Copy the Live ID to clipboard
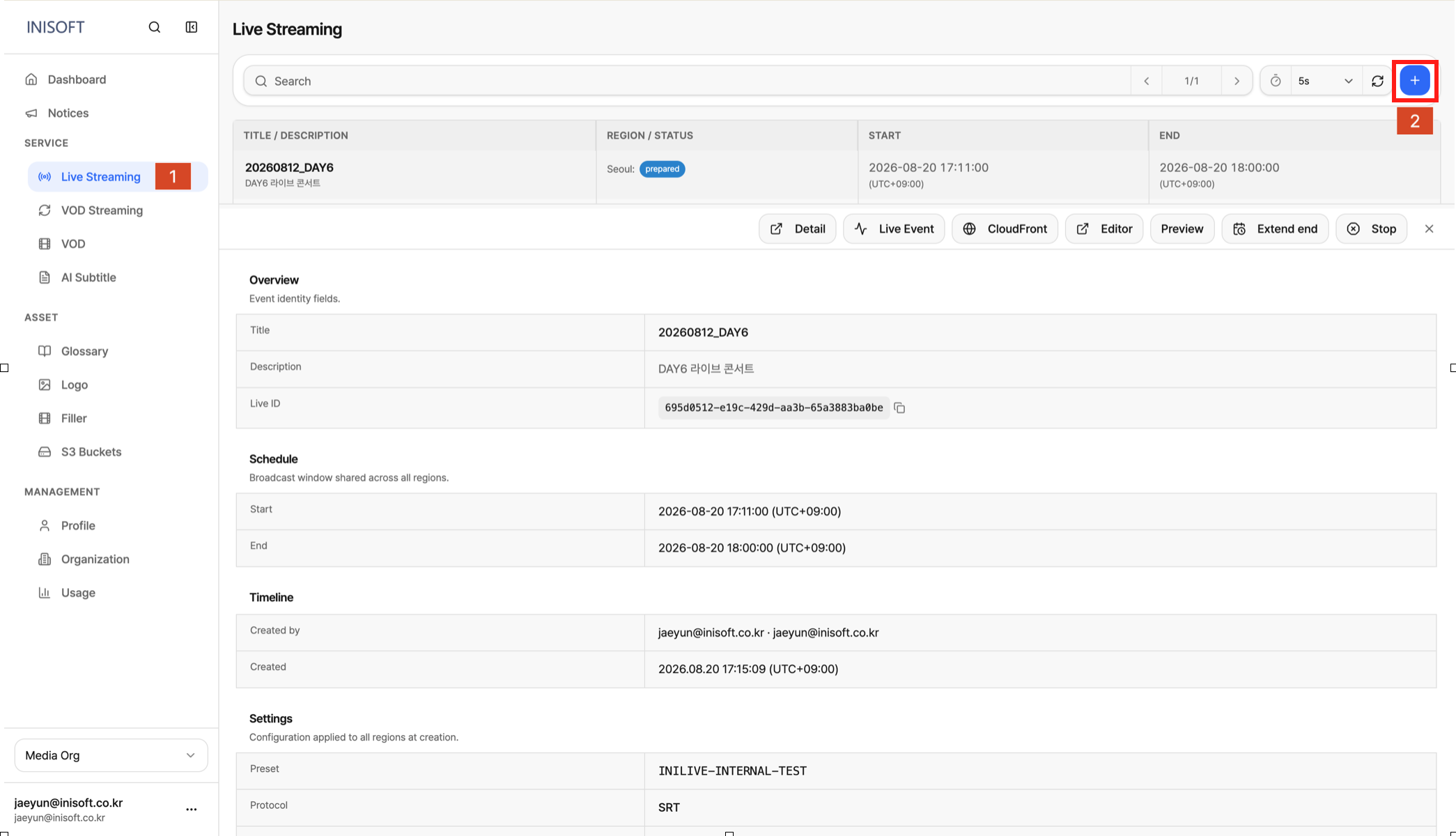Screen dimensions: 1456x836 tap(899, 408)
